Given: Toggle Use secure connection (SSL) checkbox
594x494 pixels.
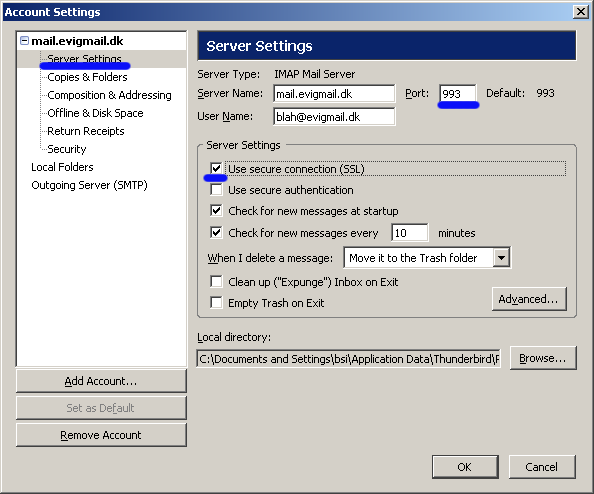Looking at the screenshot, I should click(216, 168).
